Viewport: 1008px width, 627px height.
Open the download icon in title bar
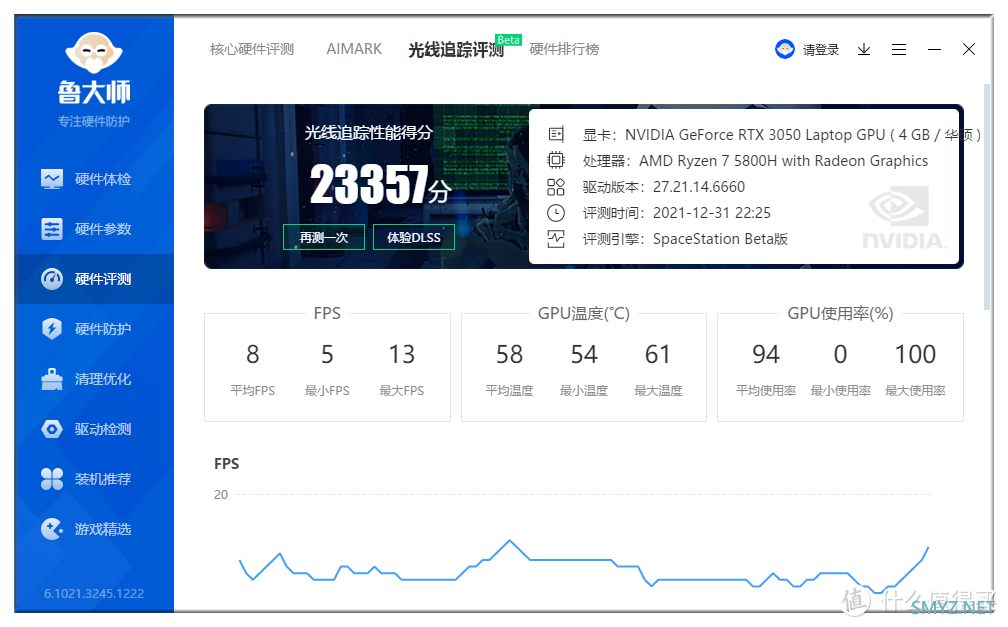pyautogui.click(x=864, y=50)
